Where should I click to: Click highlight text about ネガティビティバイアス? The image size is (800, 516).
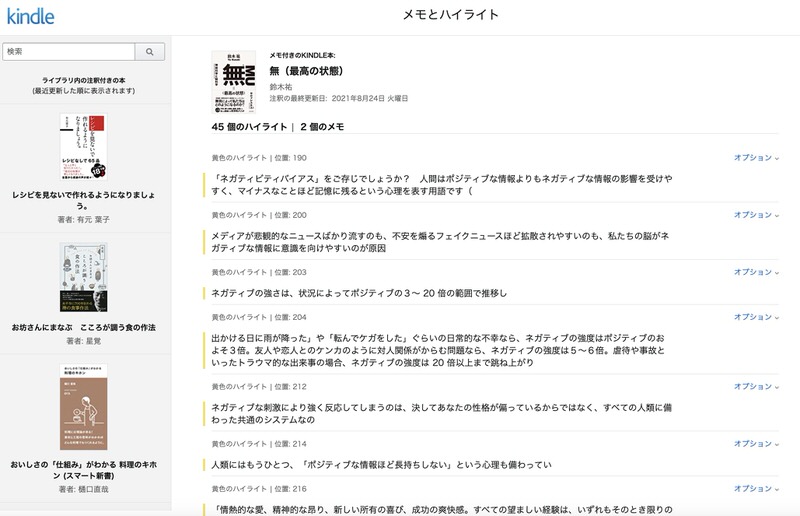(442, 185)
